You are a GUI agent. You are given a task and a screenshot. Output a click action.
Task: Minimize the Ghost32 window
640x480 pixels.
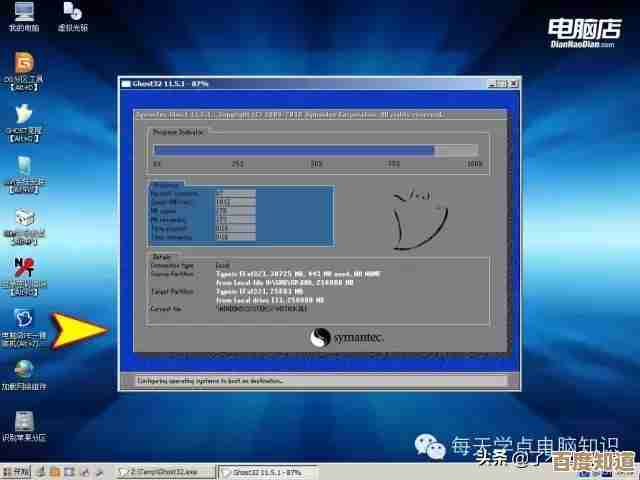490,84
